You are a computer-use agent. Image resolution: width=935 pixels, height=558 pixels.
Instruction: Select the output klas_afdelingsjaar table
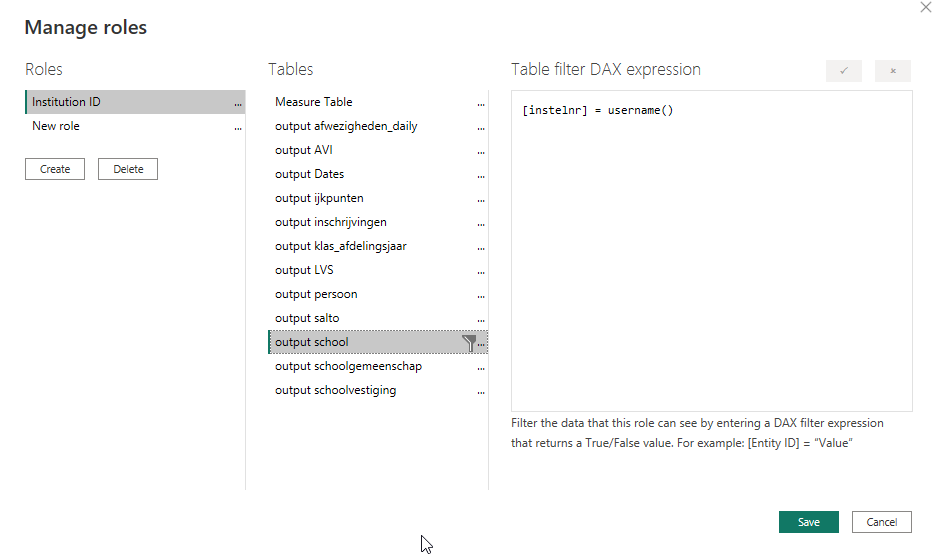378,246
